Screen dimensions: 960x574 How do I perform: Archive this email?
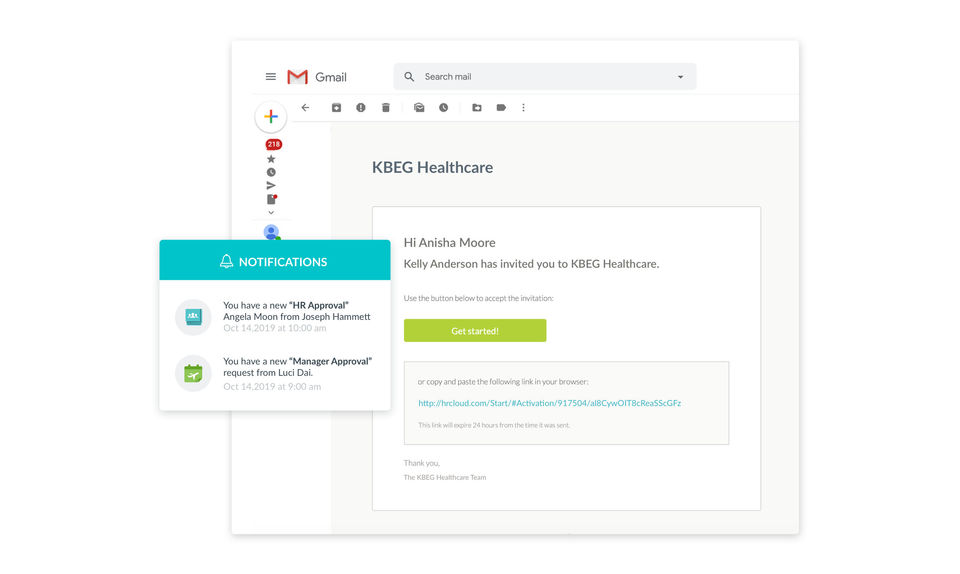click(x=336, y=108)
